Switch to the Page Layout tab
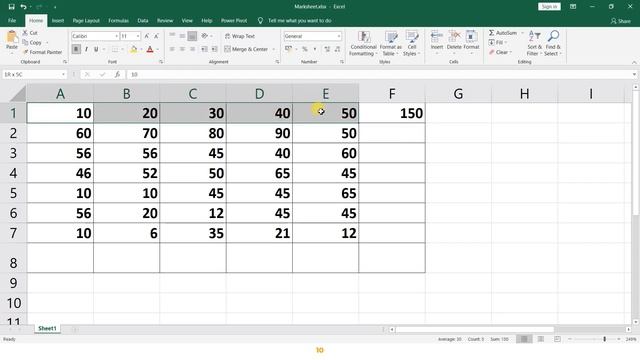The width and height of the screenshot is (640, 360). (86, 20)
